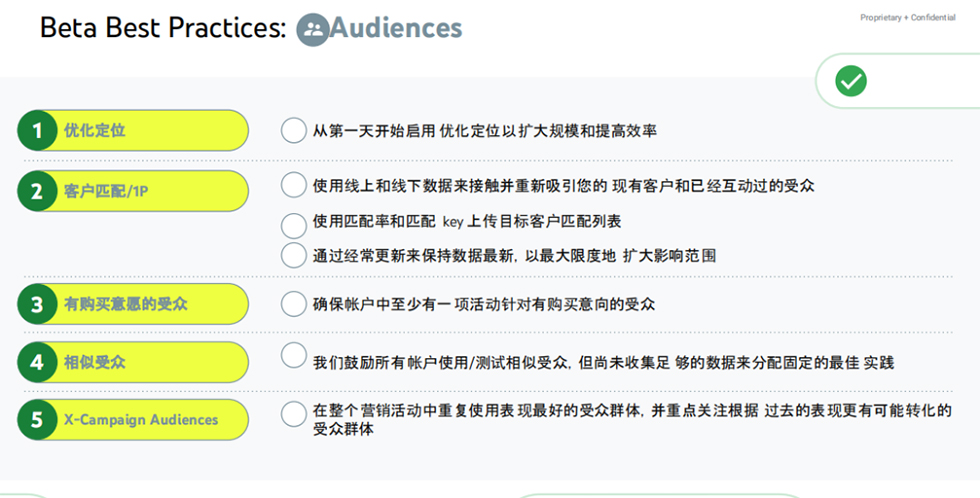Select the 相似受众 yellow label
Screen dimensions: 980x498
pos(150,362)
